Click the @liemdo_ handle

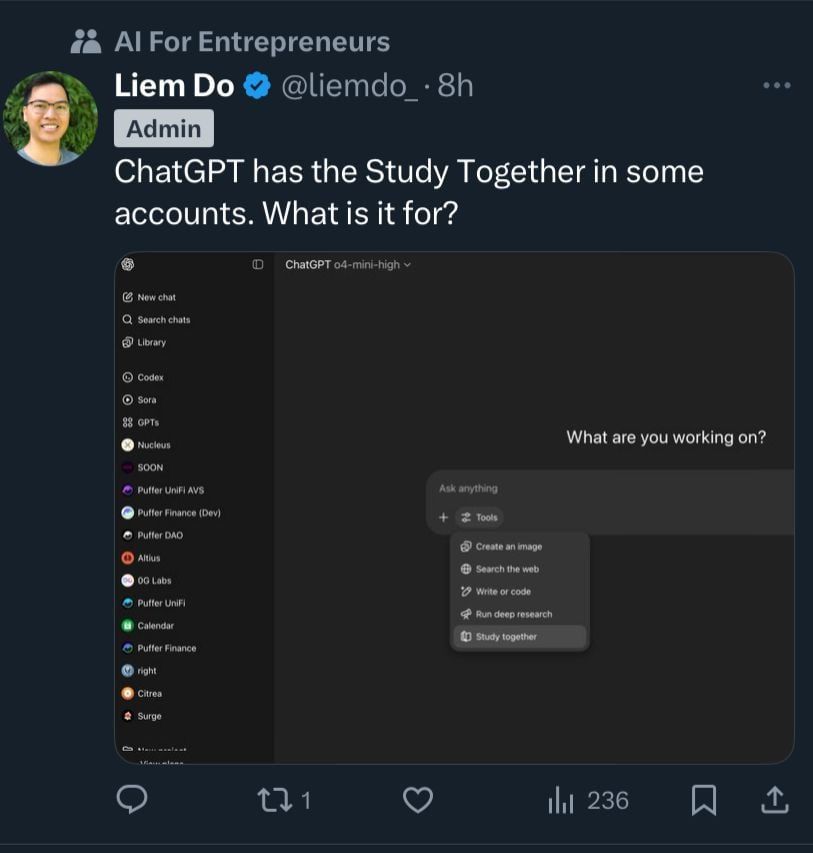[350, 86]
